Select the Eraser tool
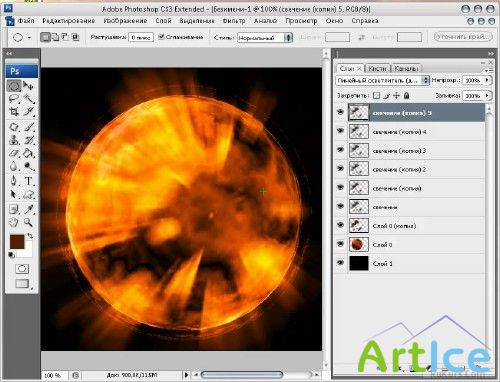The width and height of the screenshot is (500, 382). [x=14, y=153]
